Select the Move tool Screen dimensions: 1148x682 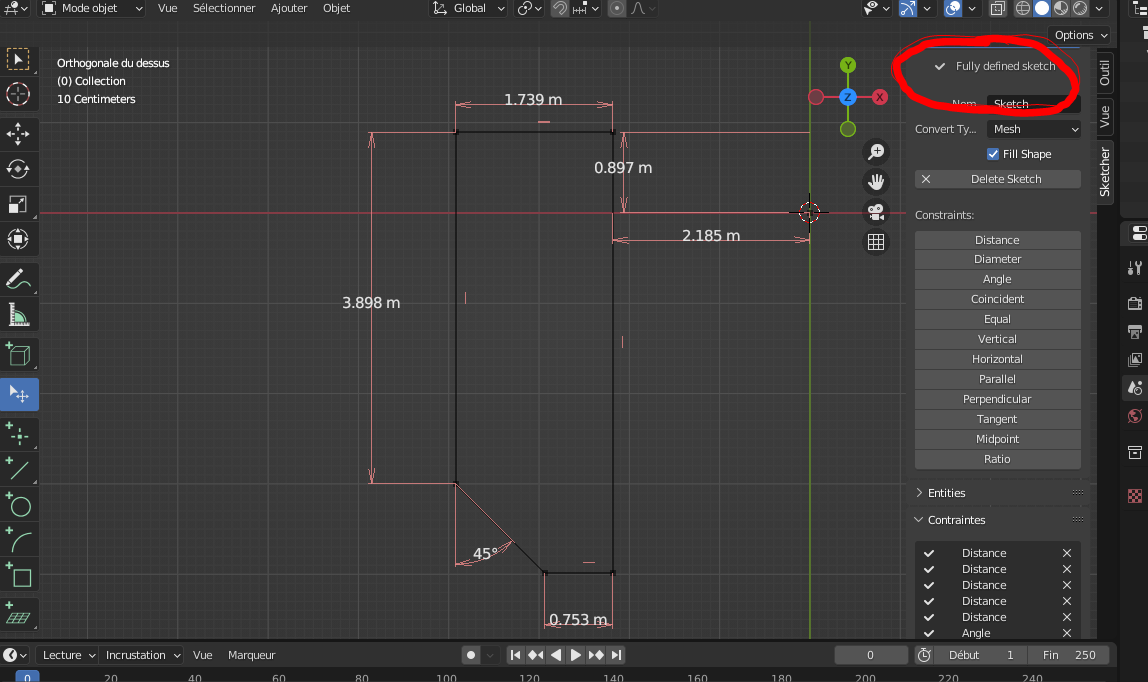pos(18,134)
